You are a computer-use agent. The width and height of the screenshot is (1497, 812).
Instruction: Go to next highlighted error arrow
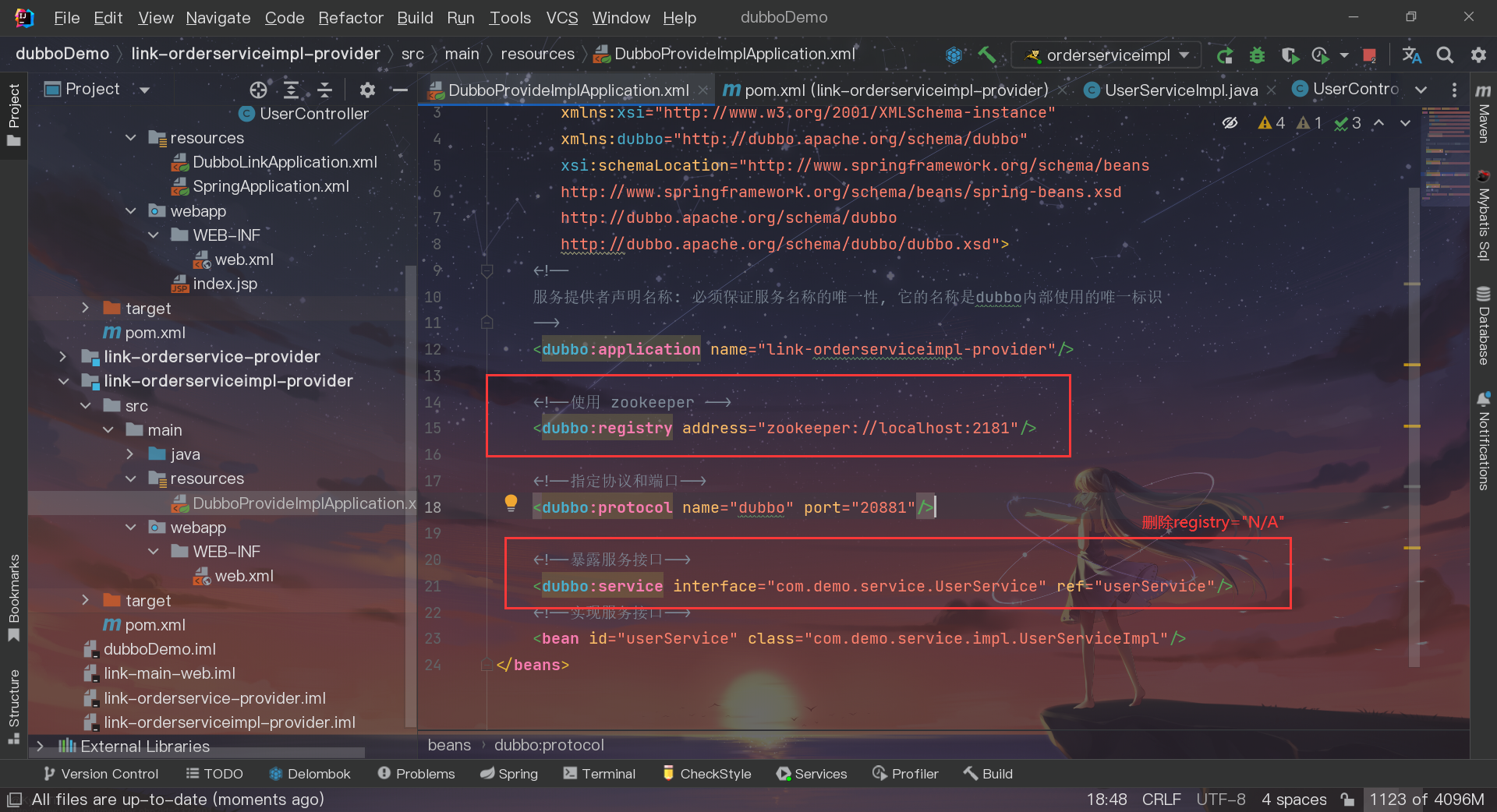point(1405,123)
